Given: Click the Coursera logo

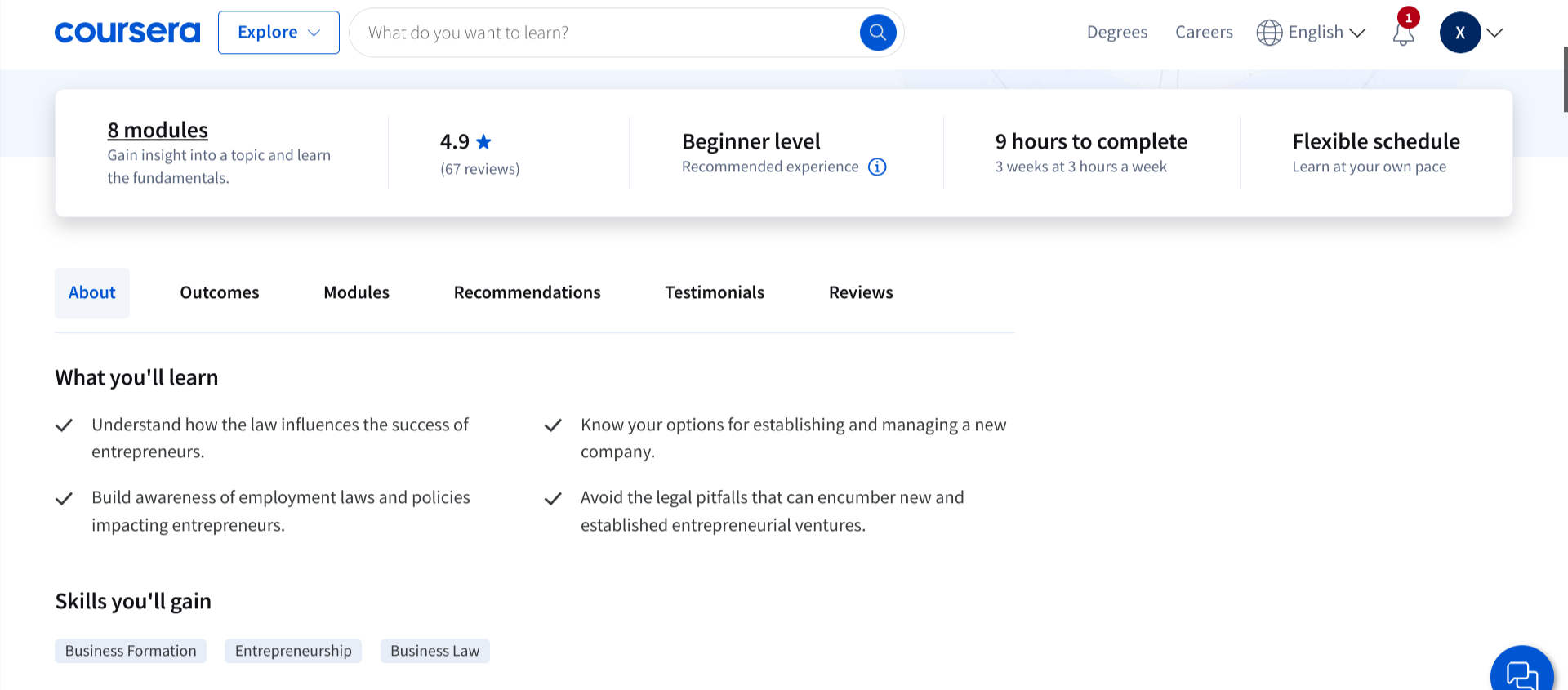Looking at the screenshot, I should [x=127, y=33].
